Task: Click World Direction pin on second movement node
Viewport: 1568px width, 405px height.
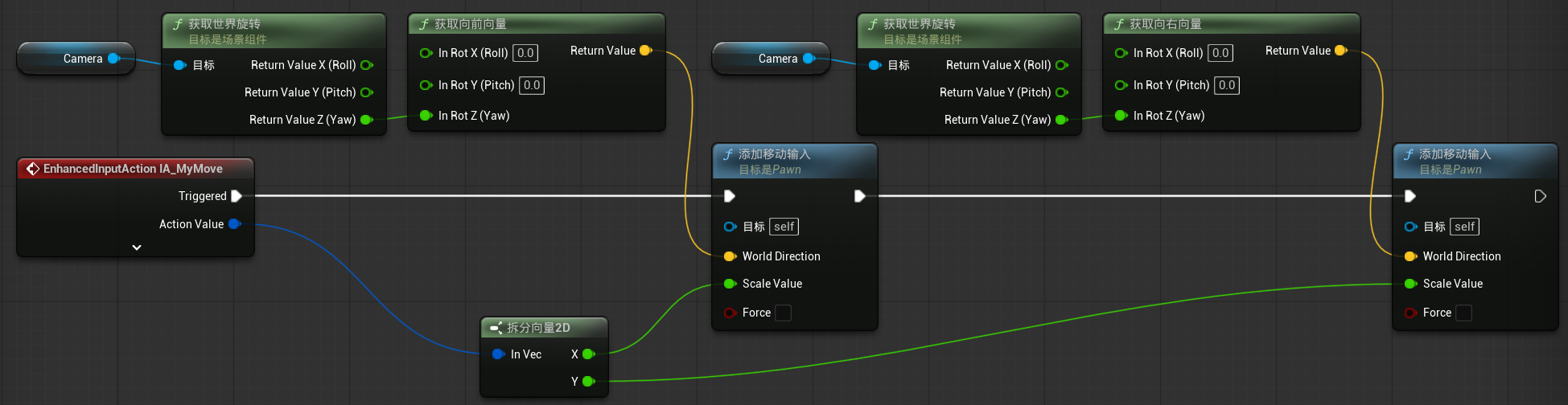Action: [x=1410, y=256]
